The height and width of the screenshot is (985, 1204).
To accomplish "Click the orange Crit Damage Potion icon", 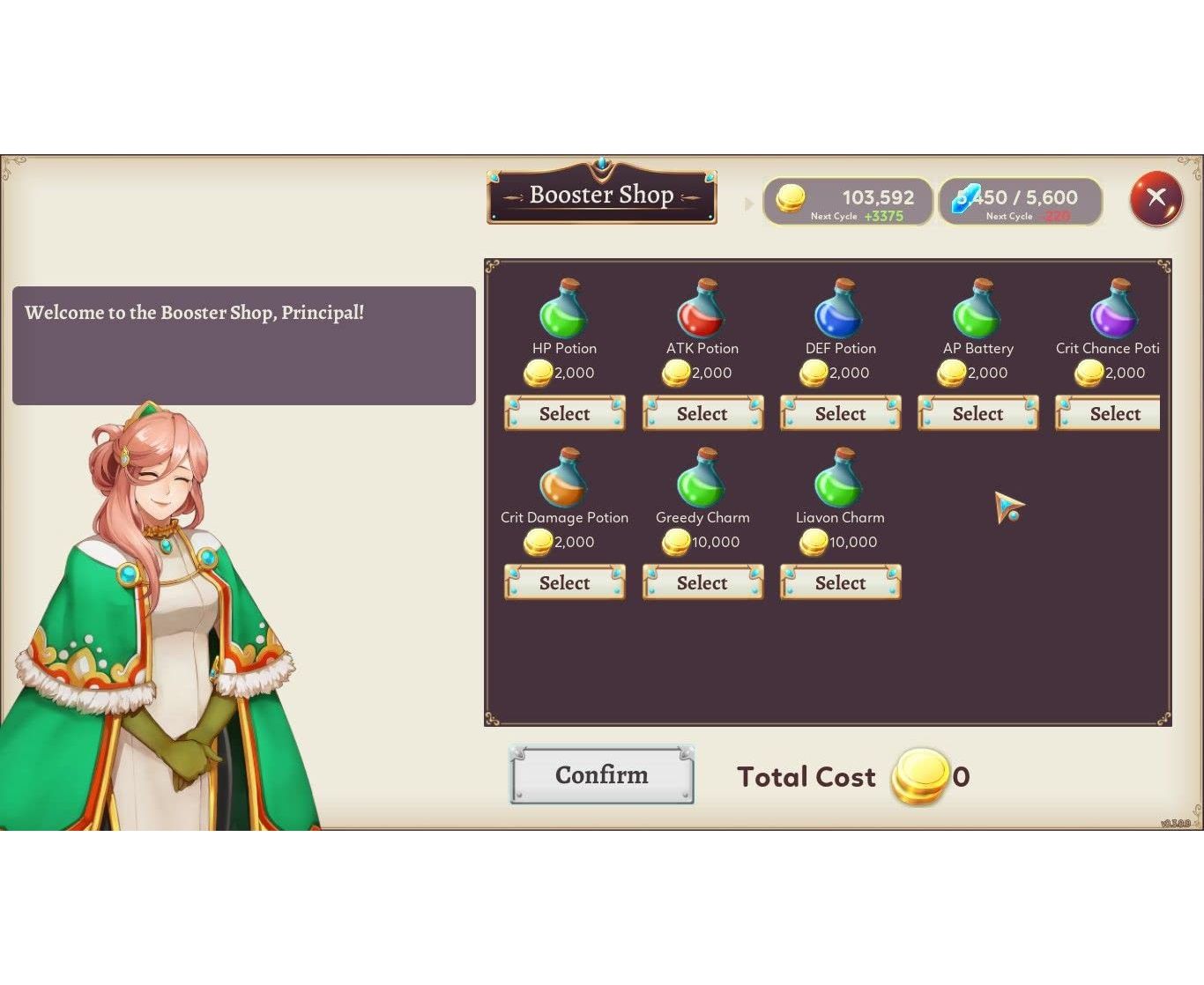I will 564,478.
